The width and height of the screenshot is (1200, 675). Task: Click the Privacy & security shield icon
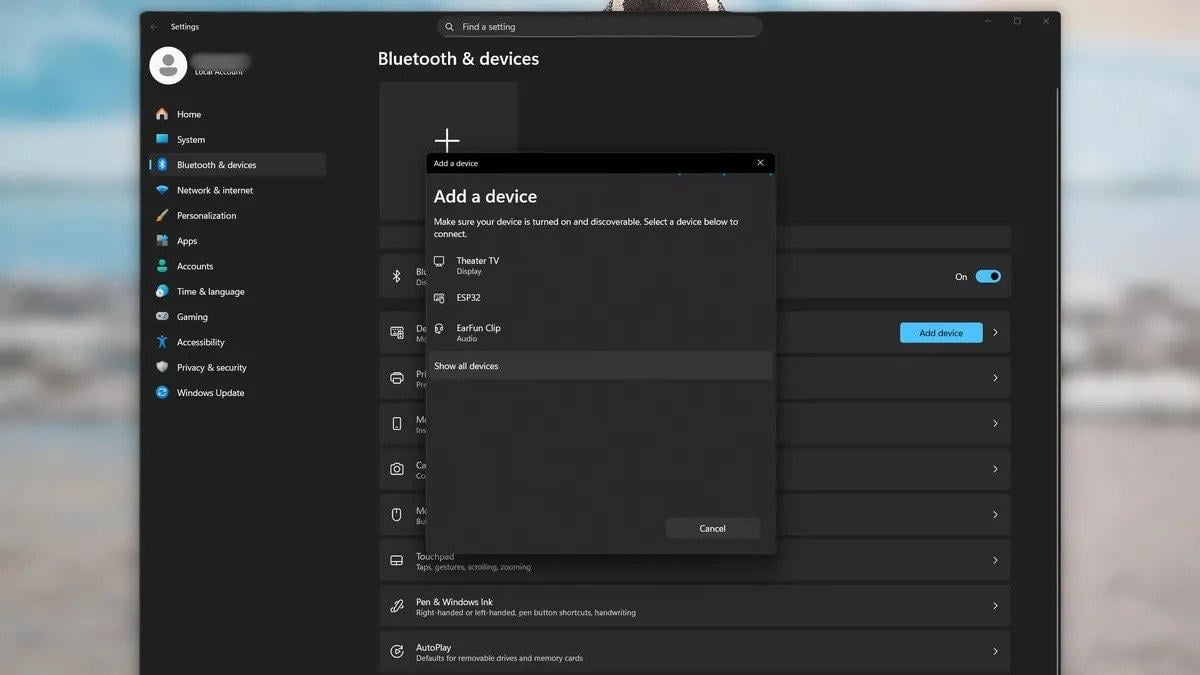tap(162, 368)
